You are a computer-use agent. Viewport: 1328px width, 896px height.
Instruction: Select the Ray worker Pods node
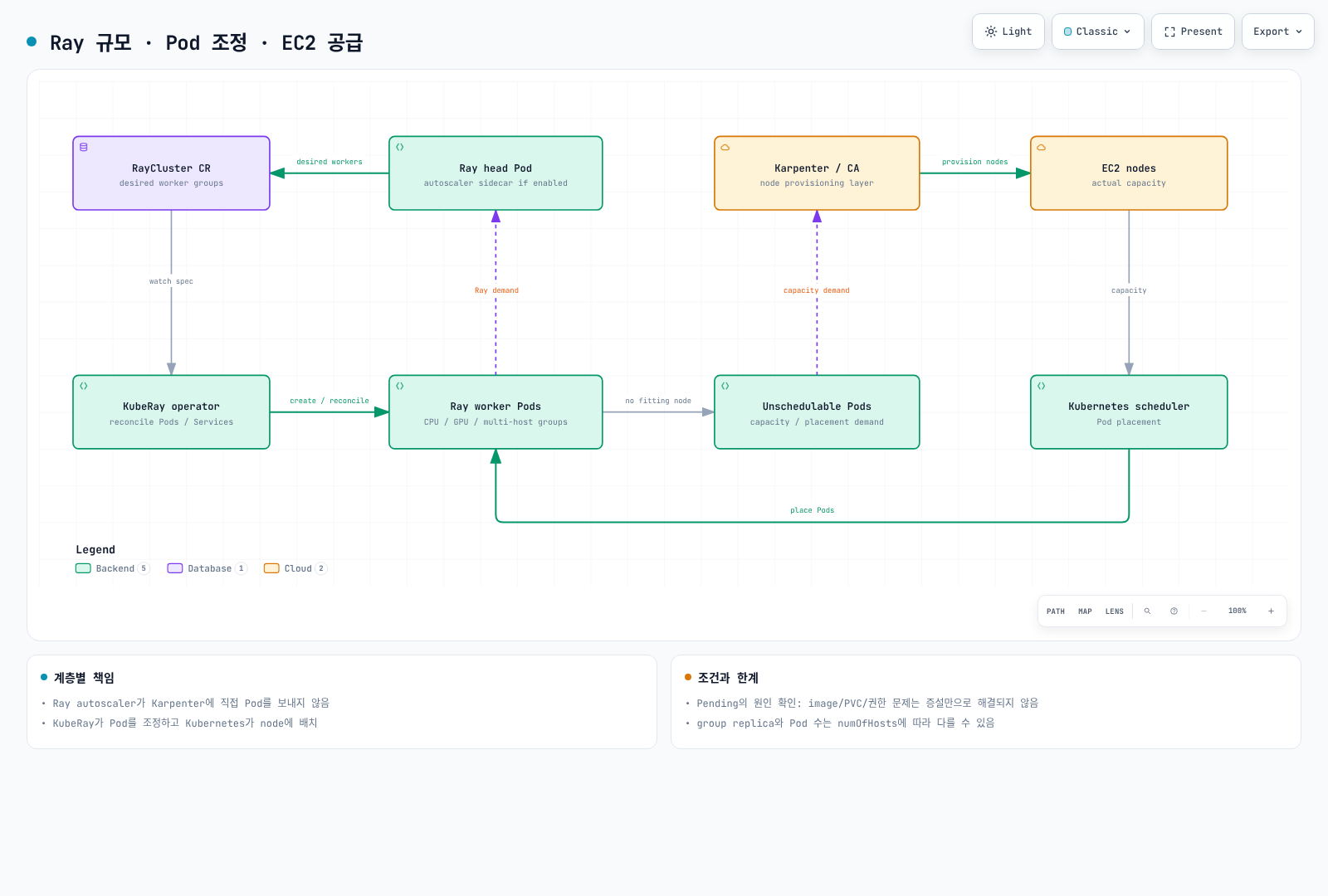(x=496, y=412)
